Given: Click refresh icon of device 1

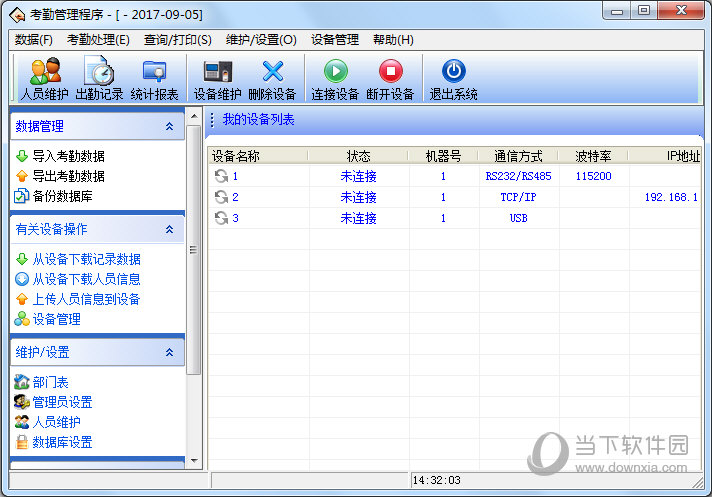Looking at the screenshot, I should pos(222,176).
